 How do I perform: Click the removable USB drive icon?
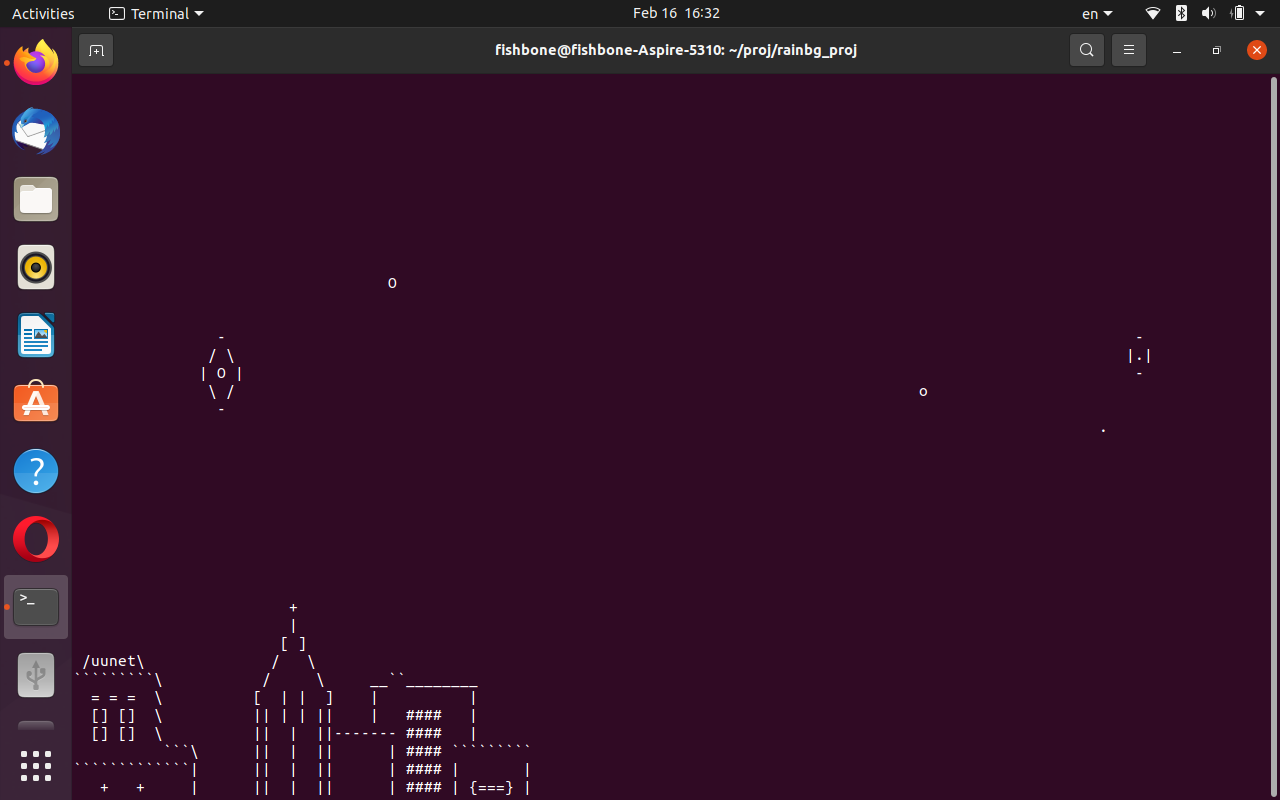(x=36, y=674)
